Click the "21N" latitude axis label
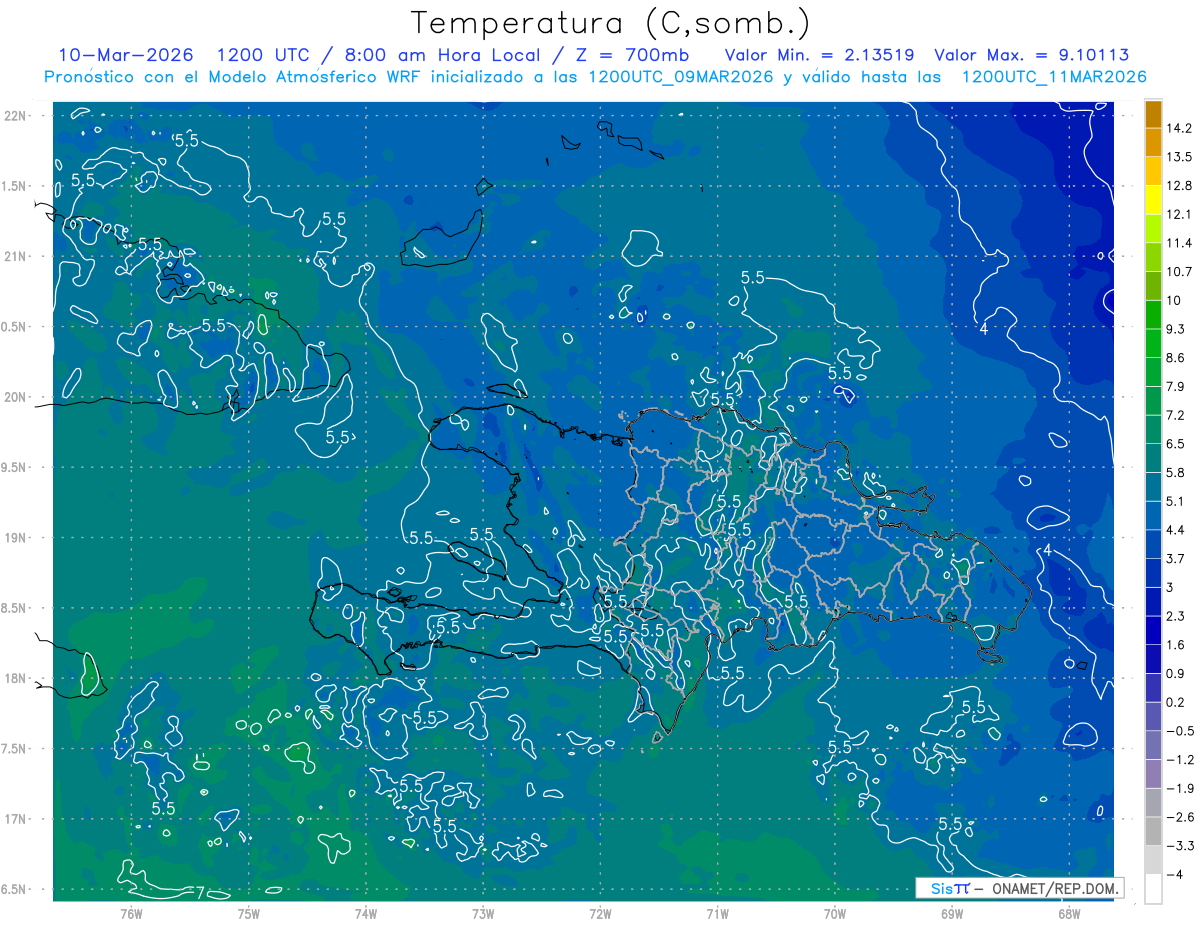The image size is (1200, 927). click(x=16, y=257)
